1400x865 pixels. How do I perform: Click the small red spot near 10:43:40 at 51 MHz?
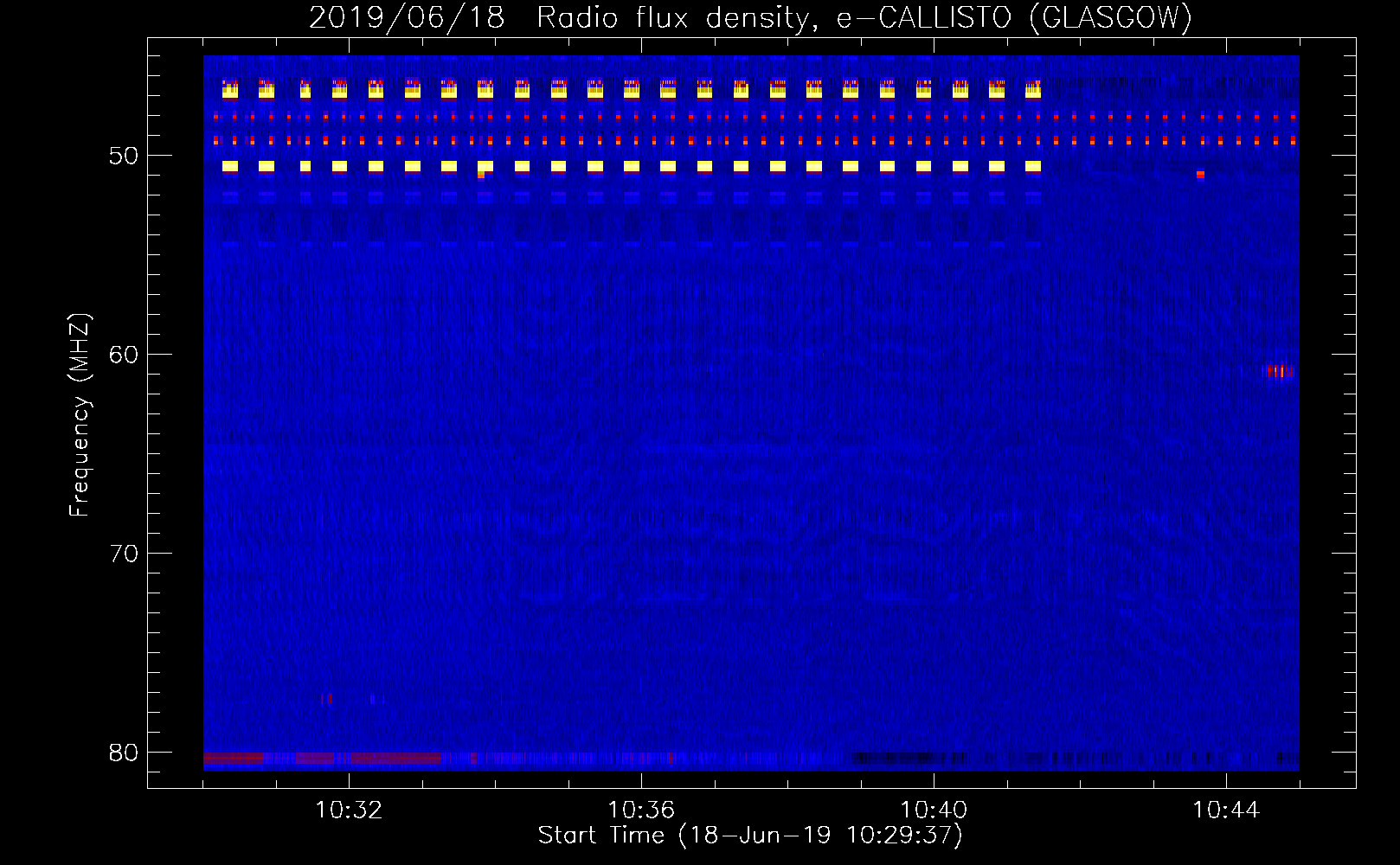point(1200,175)
